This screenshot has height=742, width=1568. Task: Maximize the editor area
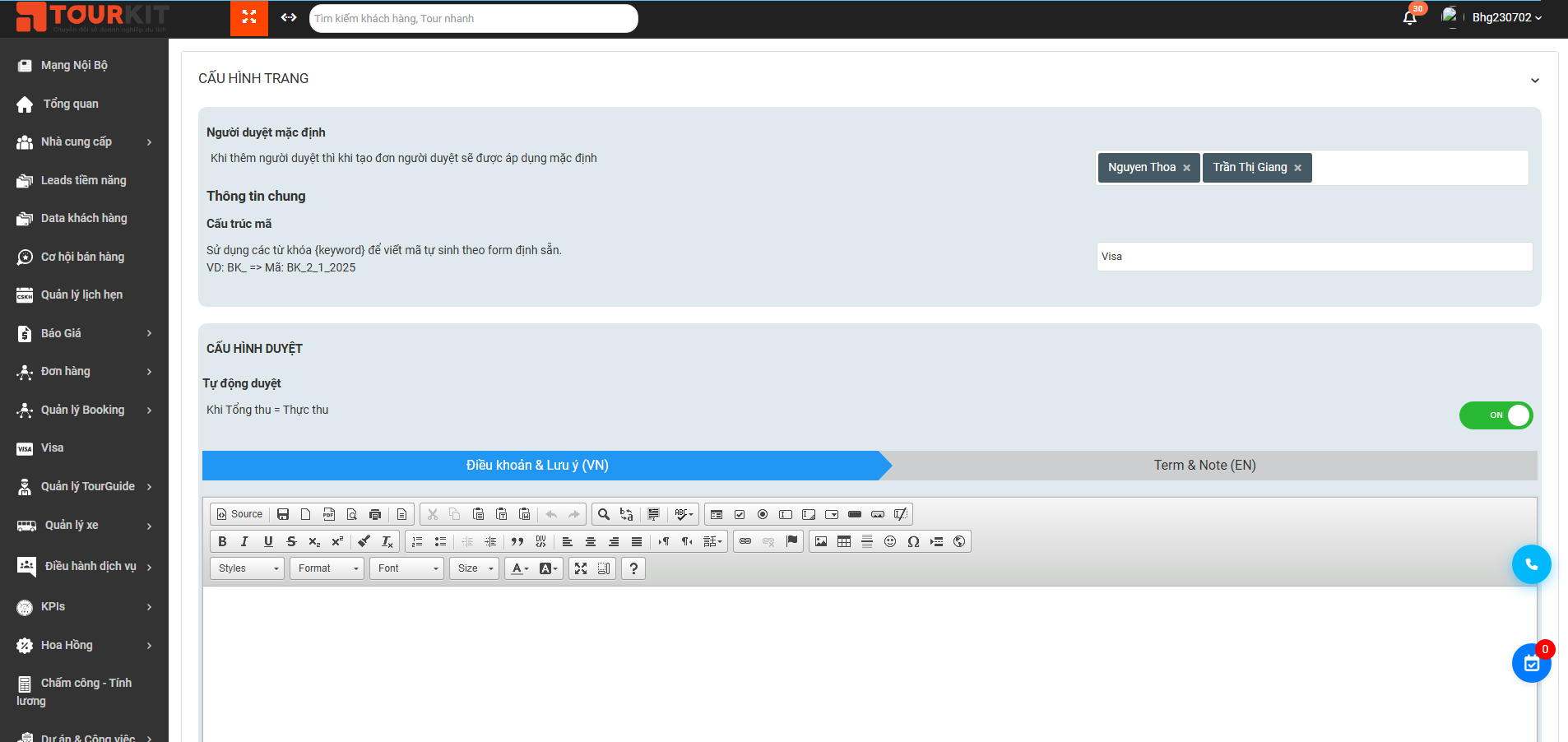coord(581,568)
